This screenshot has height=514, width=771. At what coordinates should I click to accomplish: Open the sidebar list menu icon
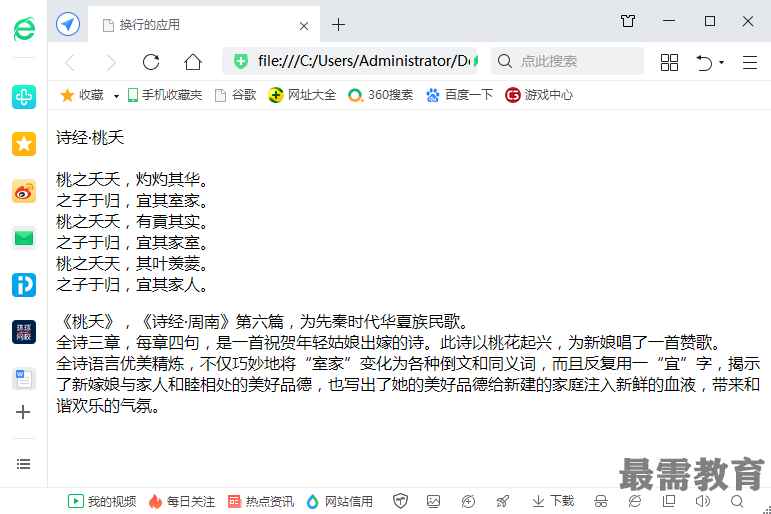[23, 464]
